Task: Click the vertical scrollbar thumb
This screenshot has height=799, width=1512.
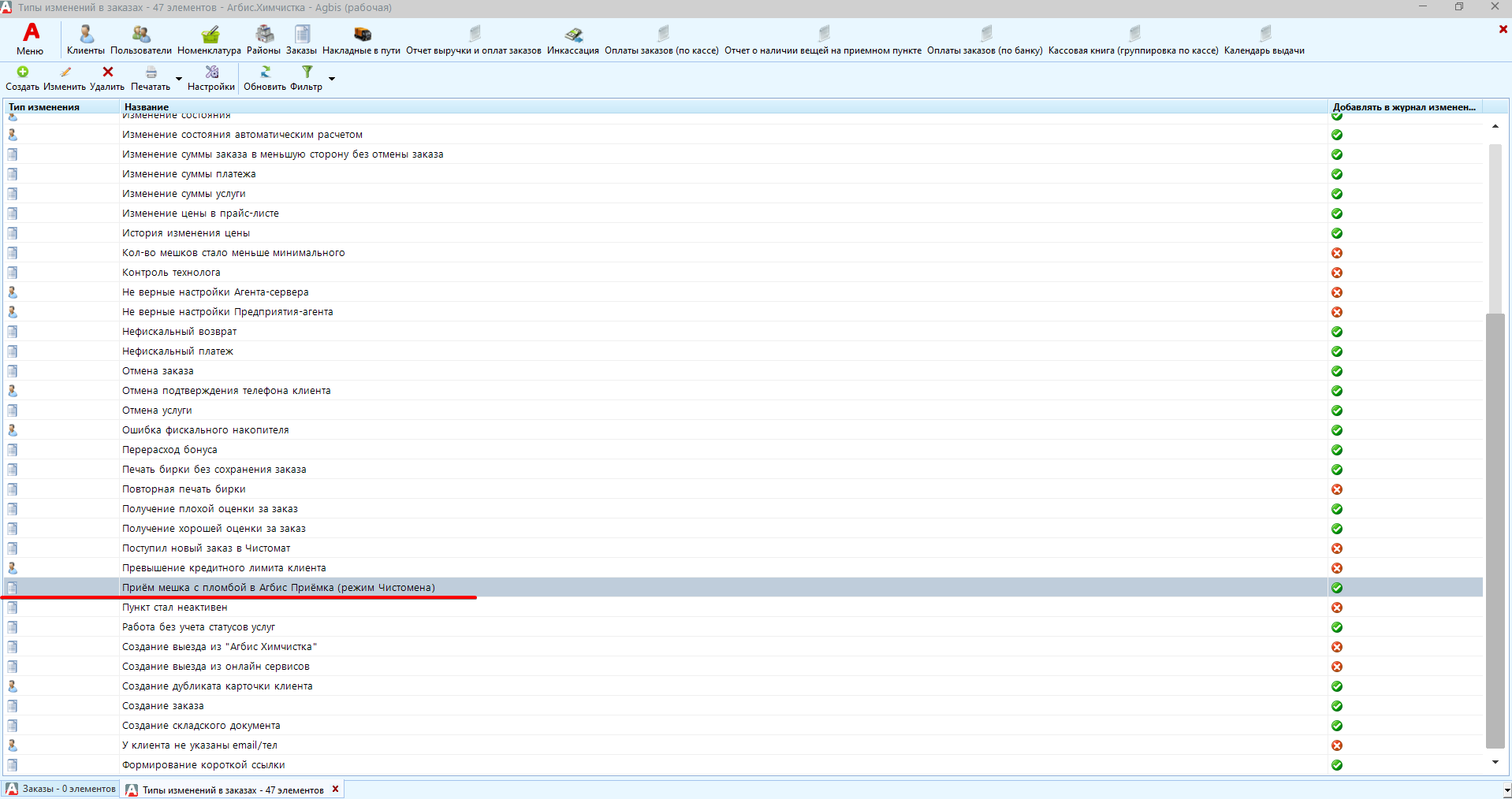Action: (x=1495, y=530)
